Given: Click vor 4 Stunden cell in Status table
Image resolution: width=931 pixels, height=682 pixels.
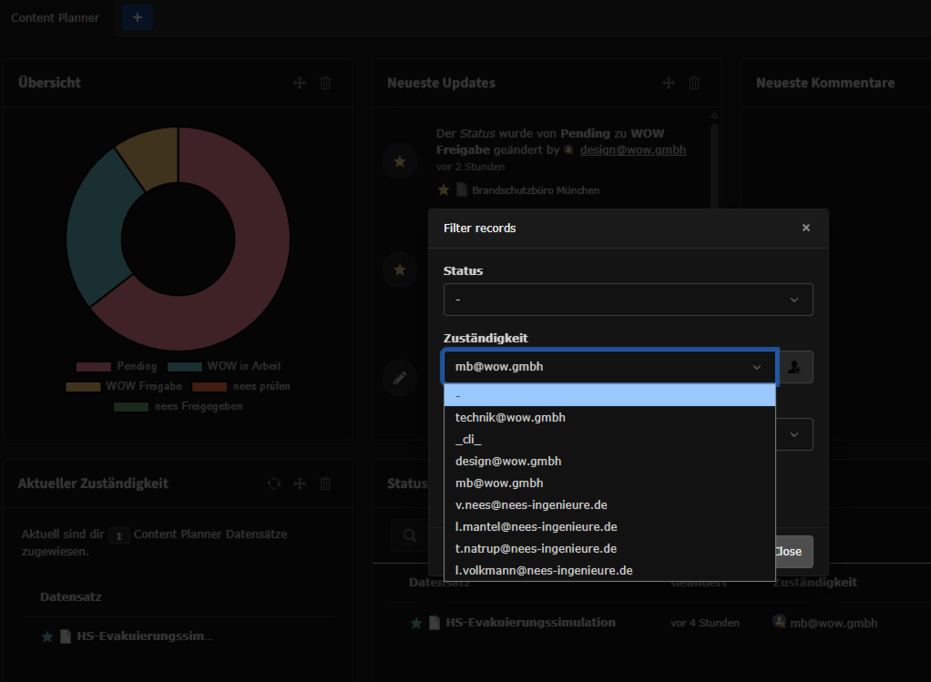Looking at the screenshot, I should click(705, 623).
